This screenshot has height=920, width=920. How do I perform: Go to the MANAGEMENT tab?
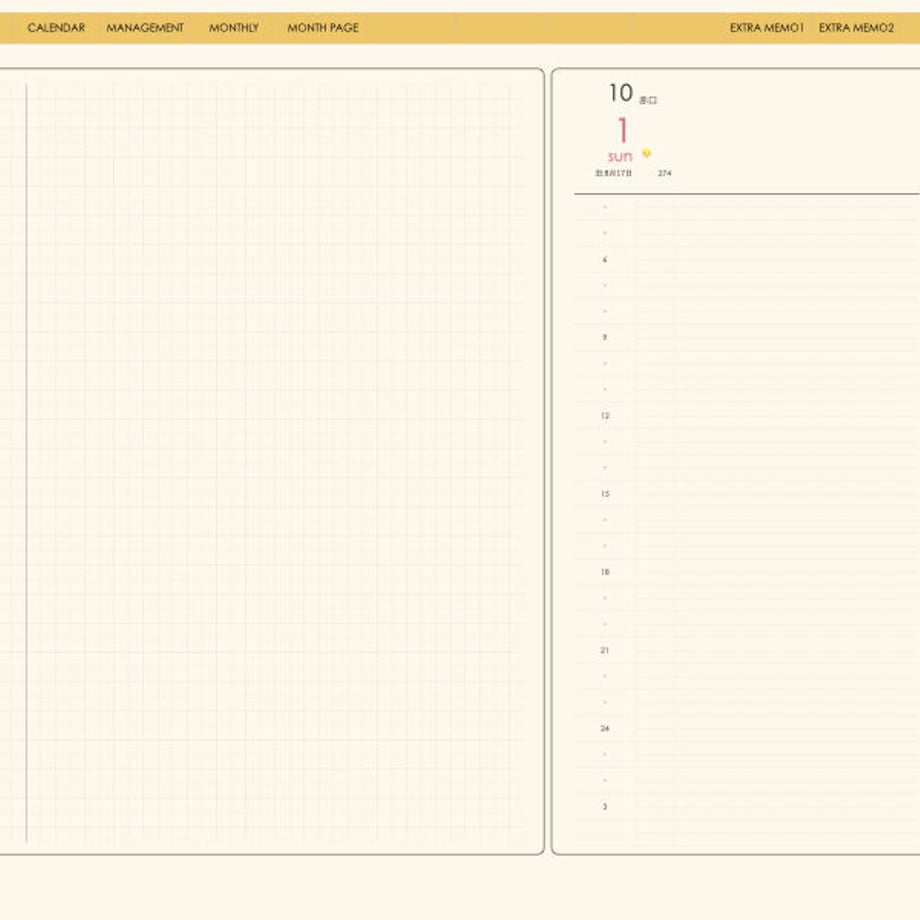pos(145,28)
